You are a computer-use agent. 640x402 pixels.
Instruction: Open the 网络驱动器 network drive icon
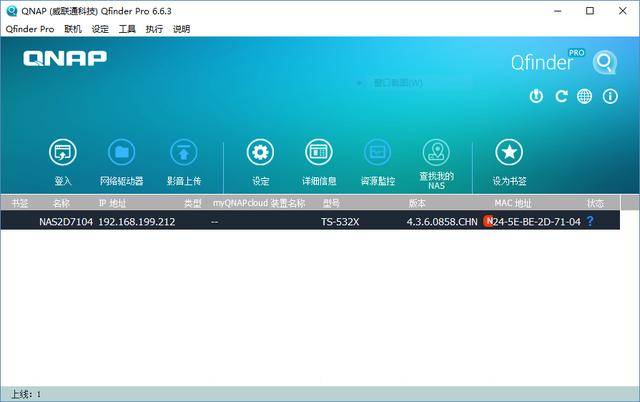pos(122,152)
